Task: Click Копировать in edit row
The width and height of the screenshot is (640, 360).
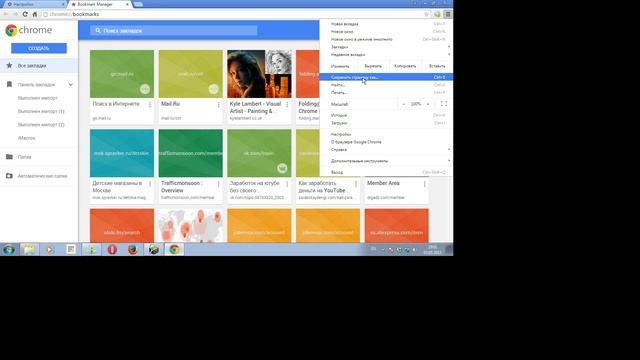Action: click(405, 66)
